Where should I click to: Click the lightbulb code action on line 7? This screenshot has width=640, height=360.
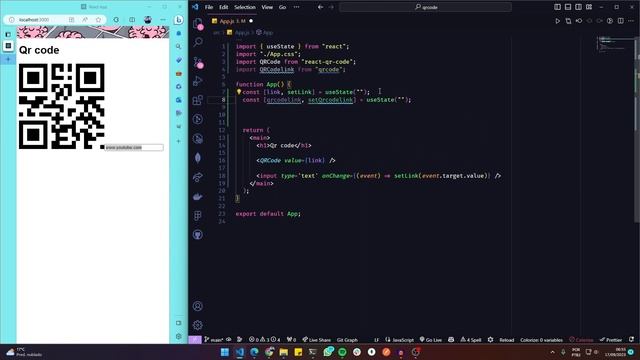239,92
